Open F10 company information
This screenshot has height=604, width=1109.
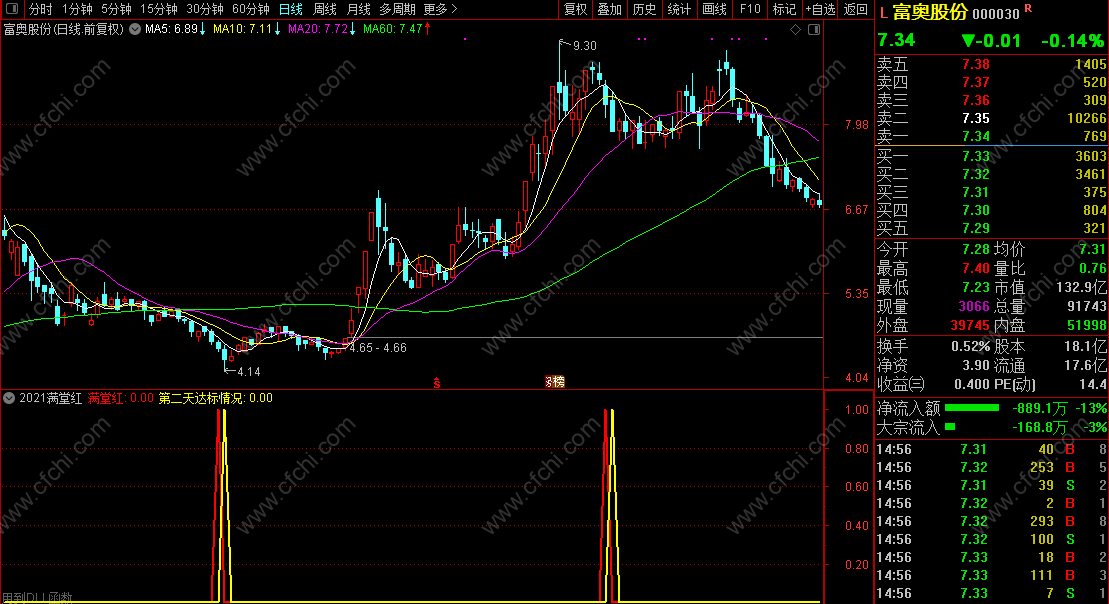click(750, 9)
